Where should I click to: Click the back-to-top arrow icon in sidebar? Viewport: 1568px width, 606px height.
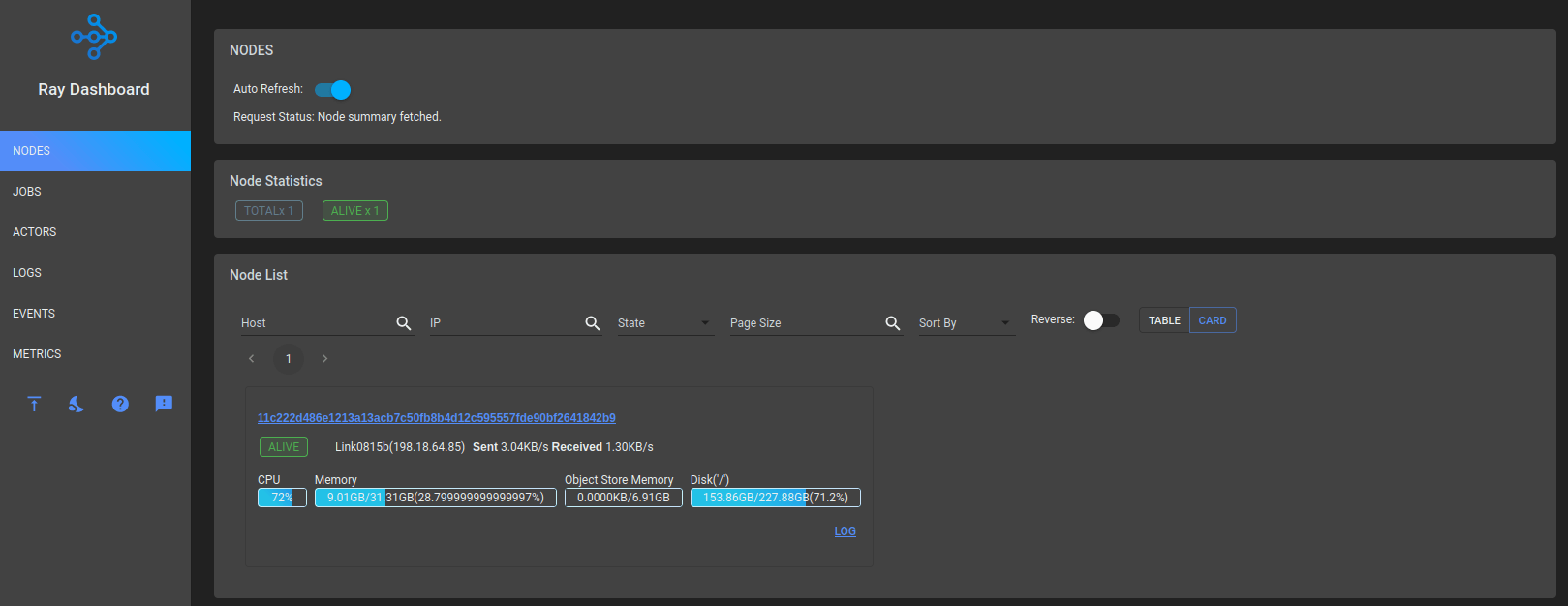34,404
